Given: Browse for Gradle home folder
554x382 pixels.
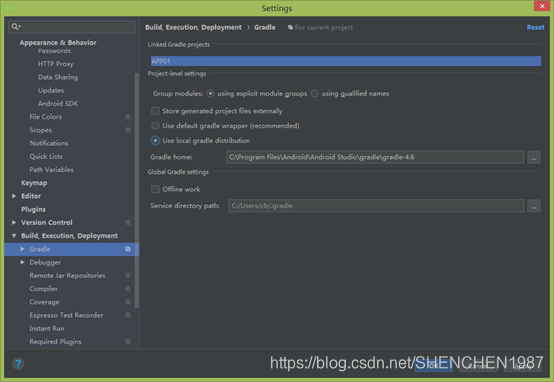Looking at the screenshot, I should tap(534, 157).
